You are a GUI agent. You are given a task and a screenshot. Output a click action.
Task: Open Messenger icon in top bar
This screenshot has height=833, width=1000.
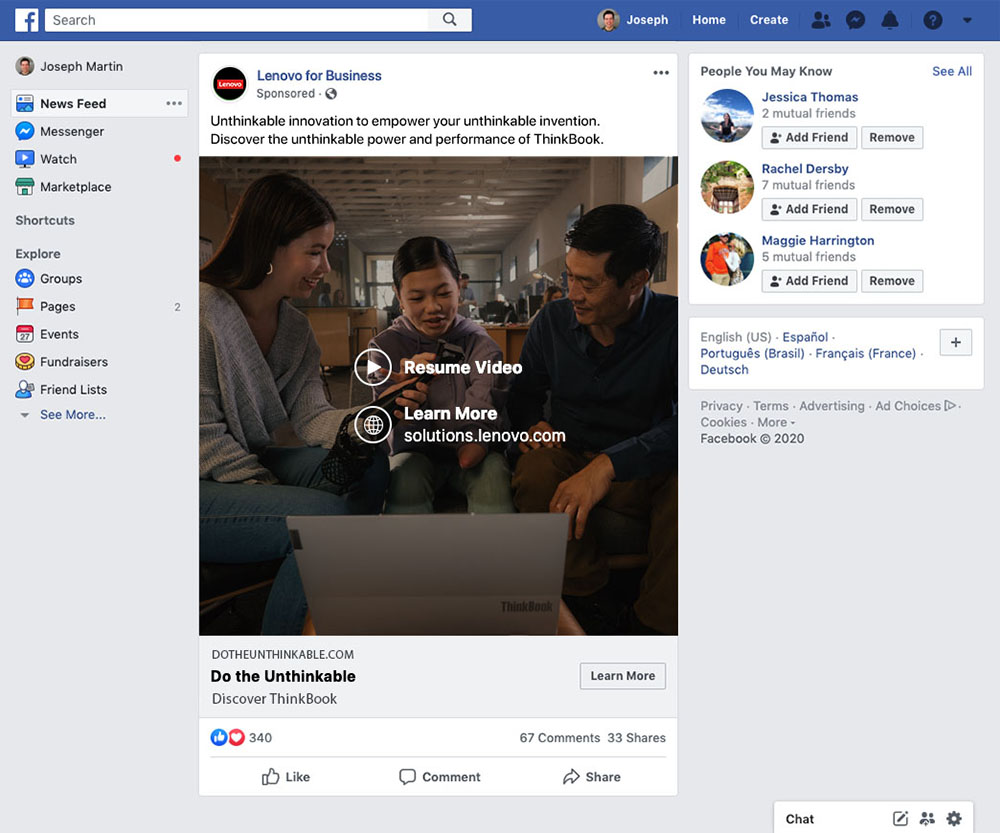click(x=855, y=20)
